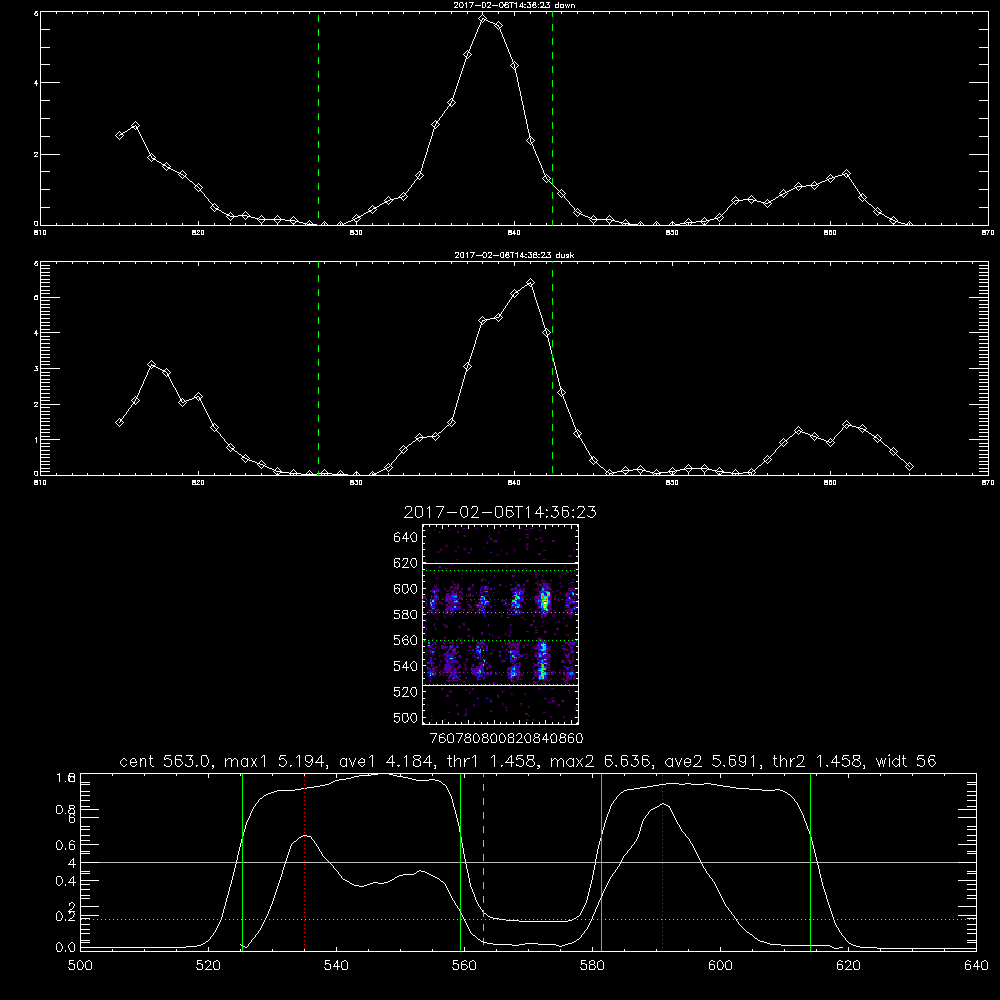The image size is (1000, 1000).
Task: Click the '640' label on the image y-axis
Action: click(x=406, y=538)
